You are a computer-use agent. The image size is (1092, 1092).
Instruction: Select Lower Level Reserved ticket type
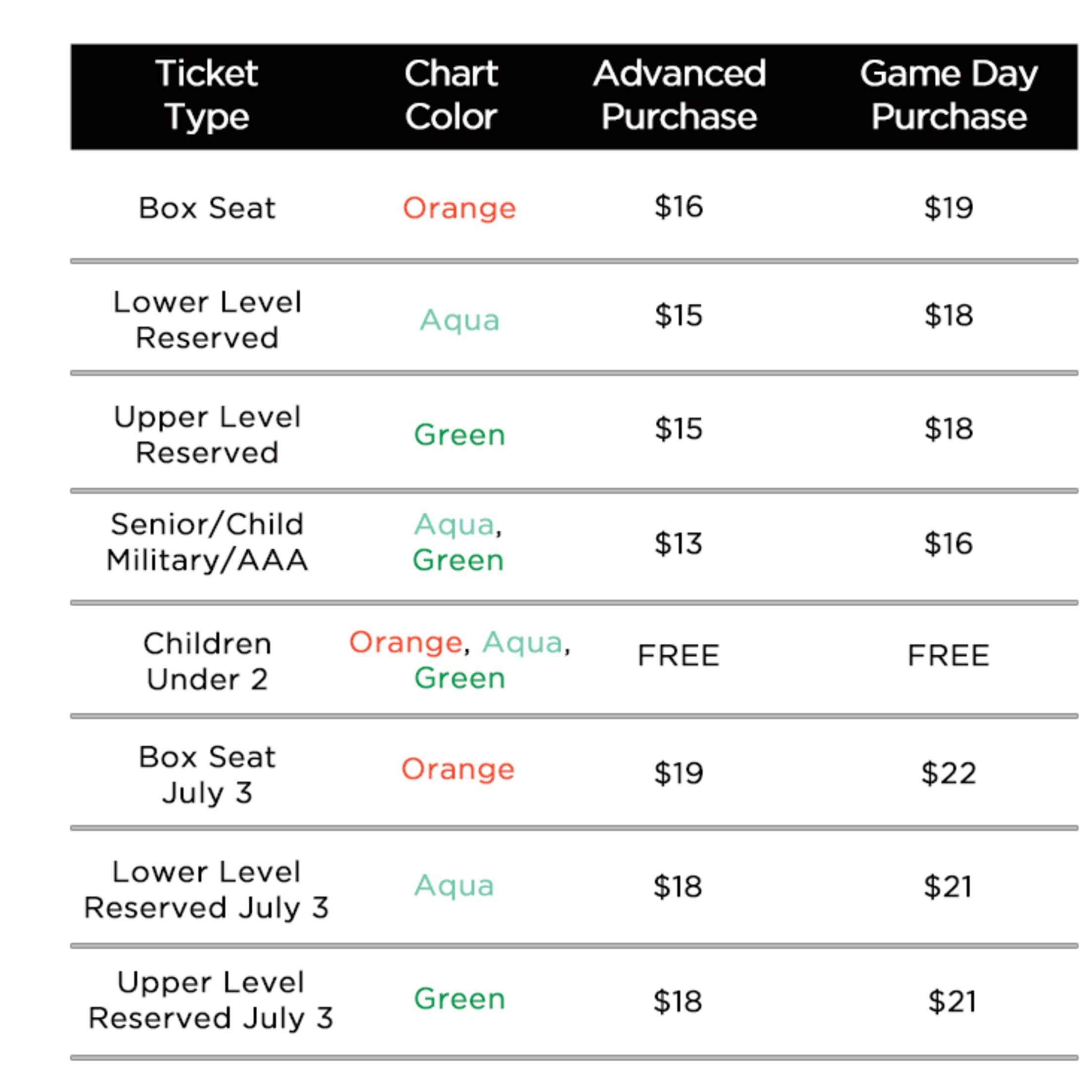point(207,320)
